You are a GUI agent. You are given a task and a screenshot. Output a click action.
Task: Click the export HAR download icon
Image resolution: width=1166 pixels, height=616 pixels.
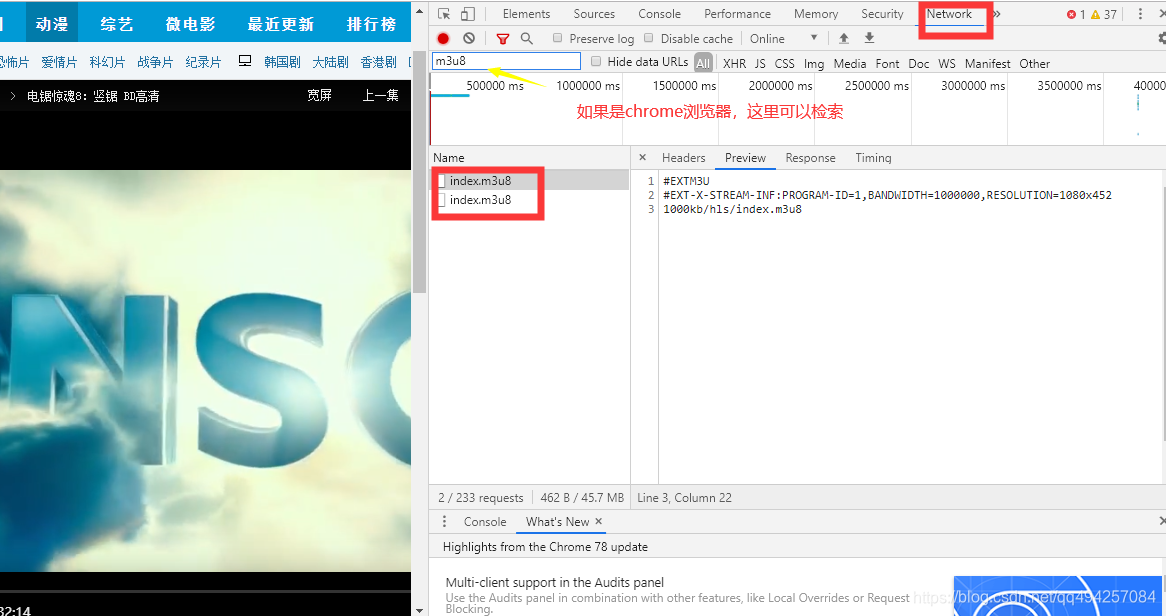click(x=868, y=38)
